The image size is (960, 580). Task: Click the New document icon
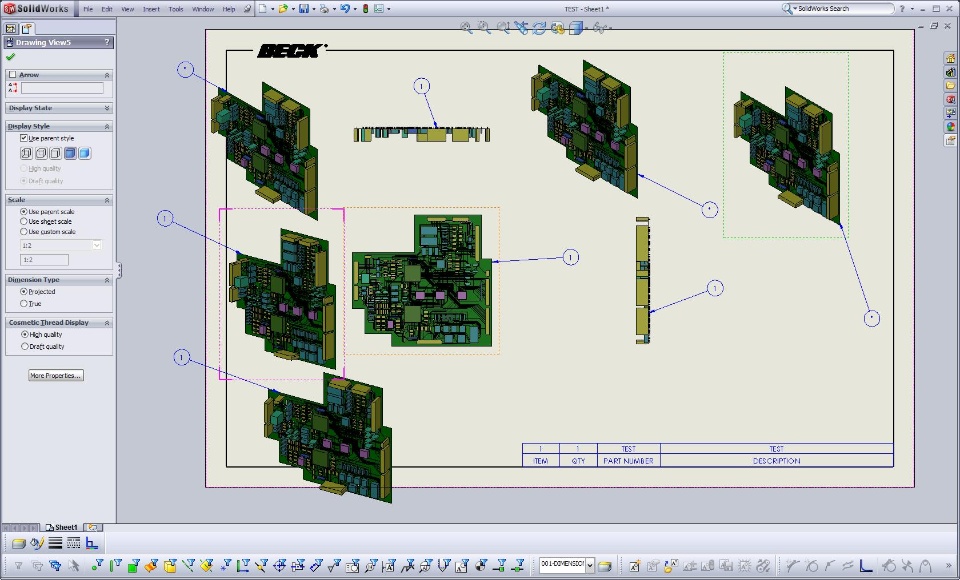coord(263,9)
